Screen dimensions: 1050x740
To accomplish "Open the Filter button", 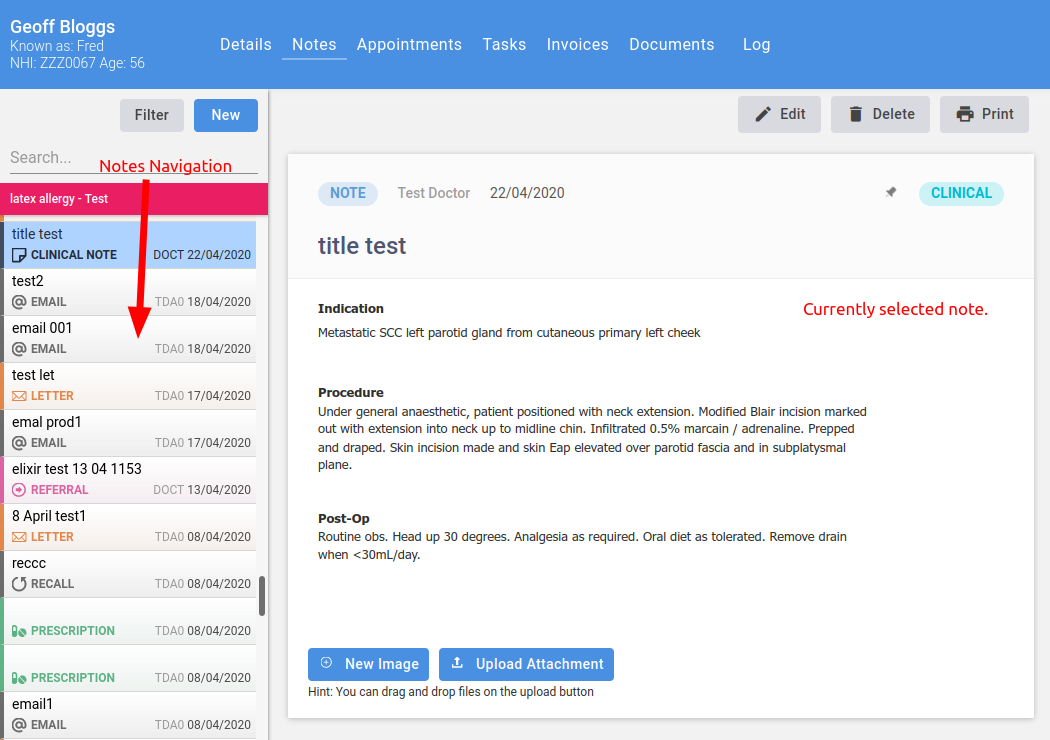I will [152, 115].
